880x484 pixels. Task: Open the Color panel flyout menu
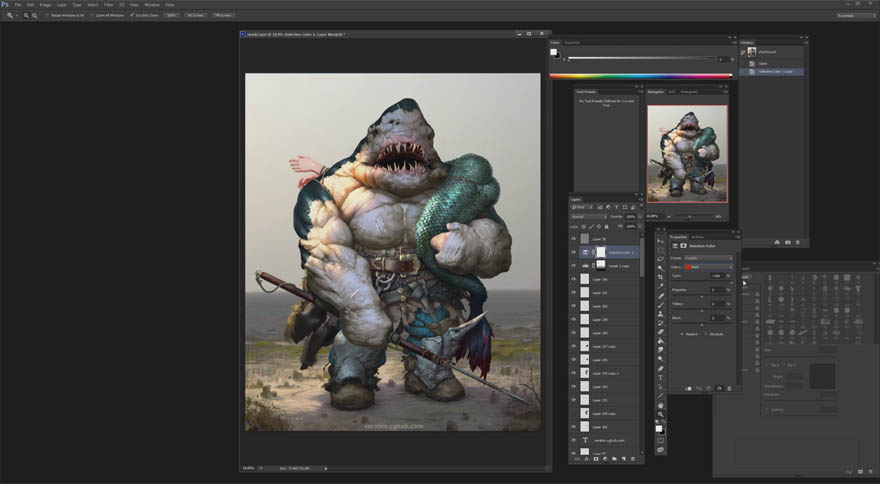coord(734,42)
